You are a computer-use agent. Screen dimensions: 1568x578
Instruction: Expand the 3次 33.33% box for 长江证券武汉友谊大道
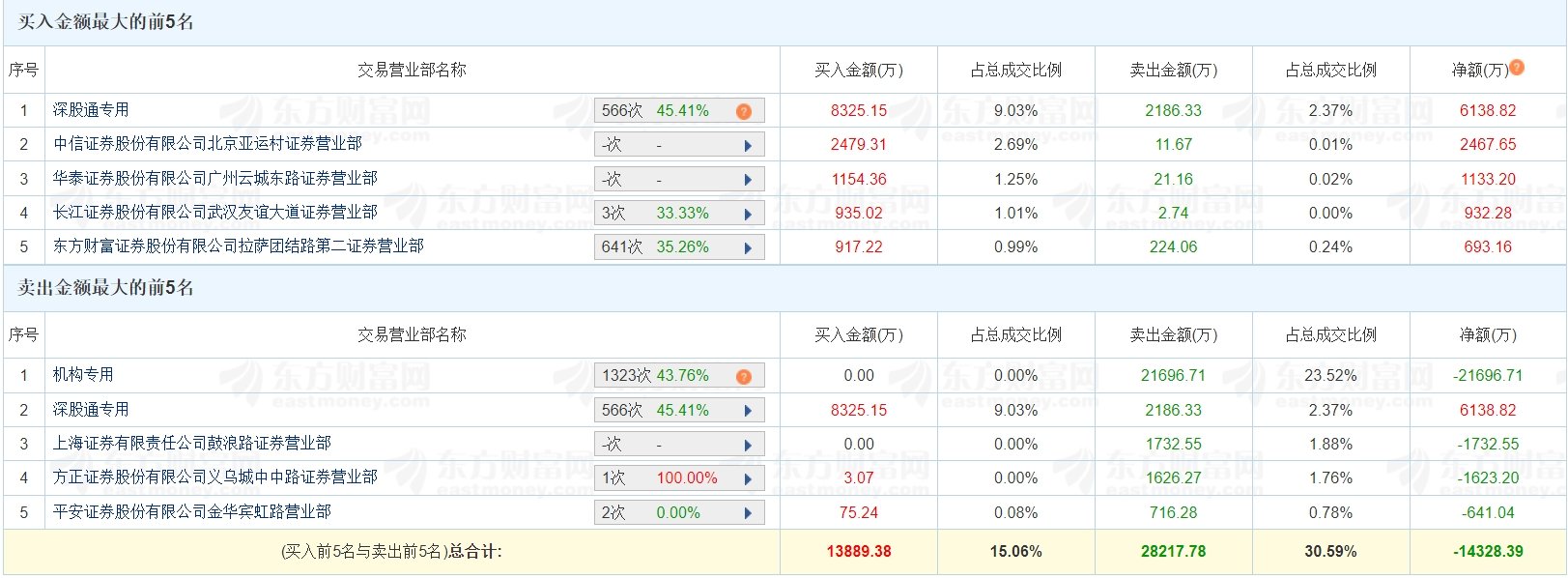point(679,214)
